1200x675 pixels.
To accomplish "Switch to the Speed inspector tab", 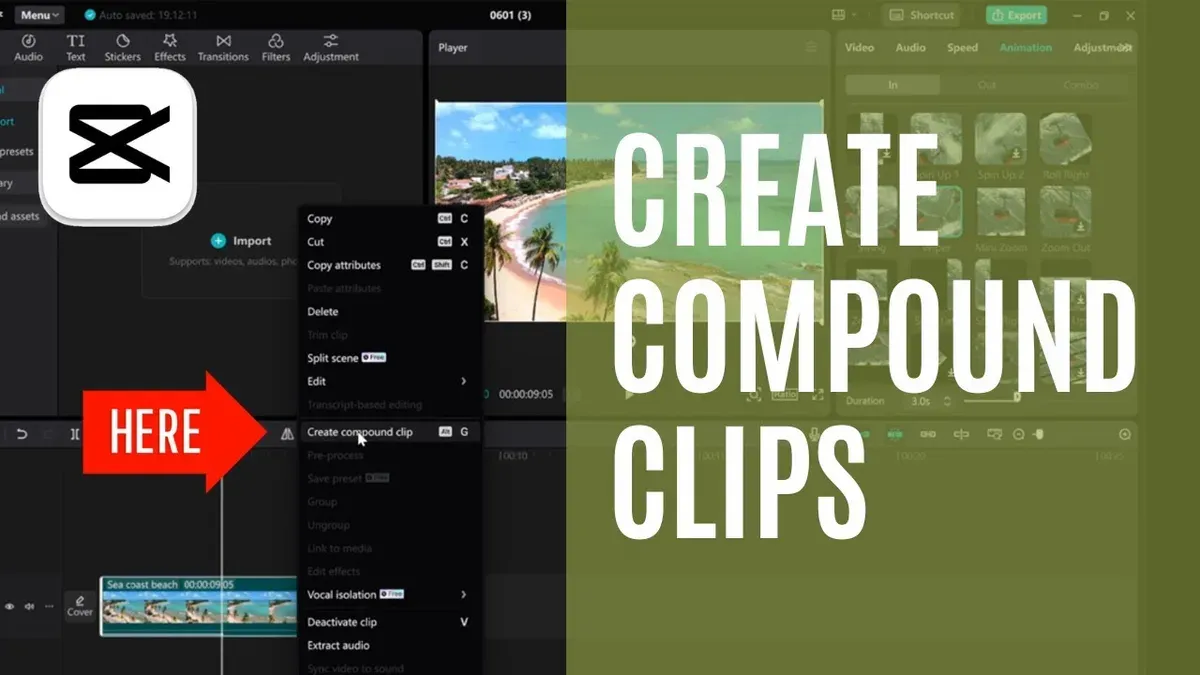I will pos(962,47).
